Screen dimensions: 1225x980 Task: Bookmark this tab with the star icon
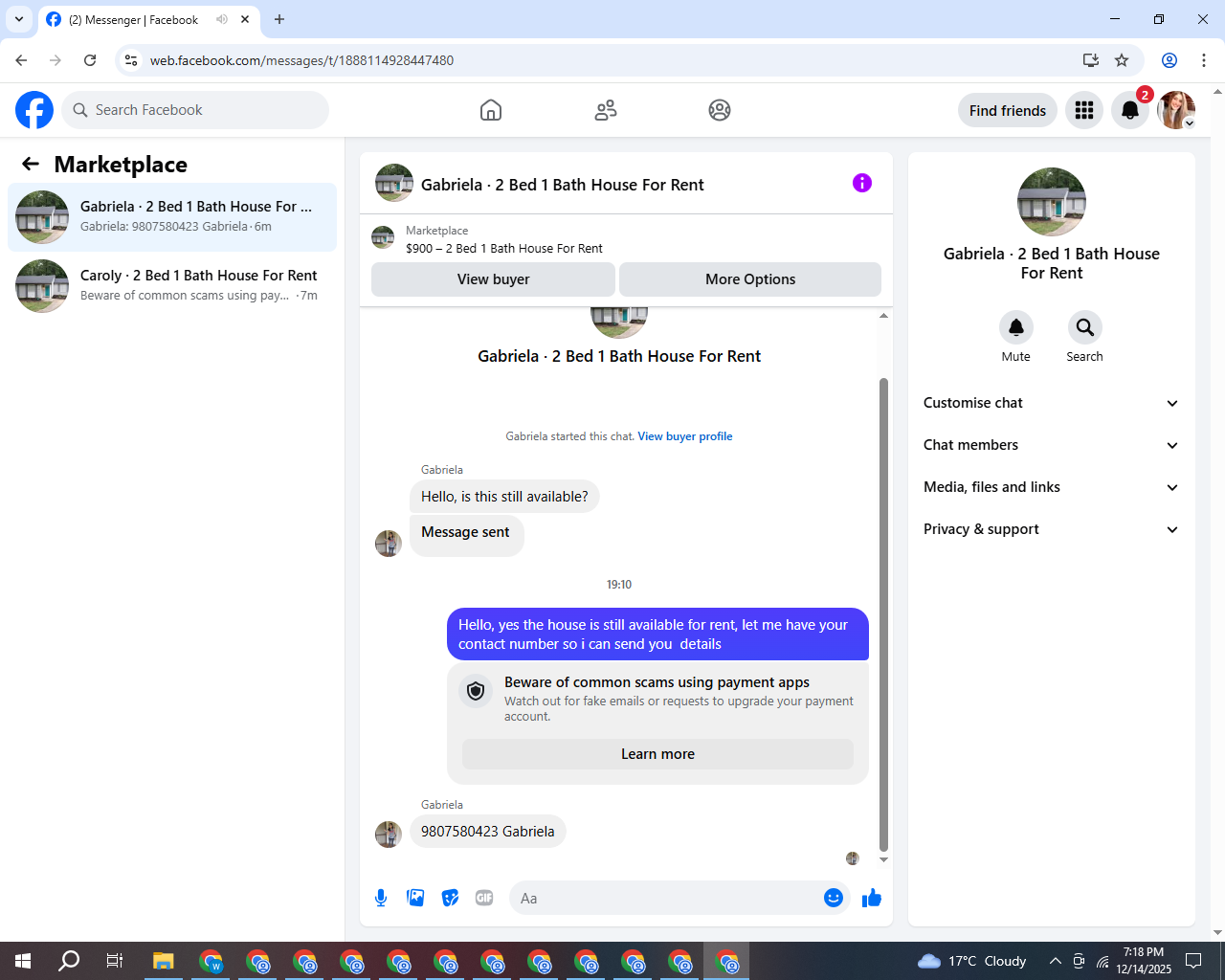tap(1122, 60)
